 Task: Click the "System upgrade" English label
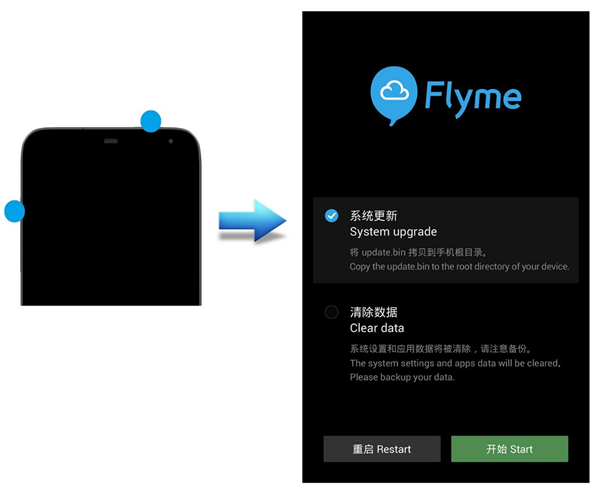click(393, 232)
